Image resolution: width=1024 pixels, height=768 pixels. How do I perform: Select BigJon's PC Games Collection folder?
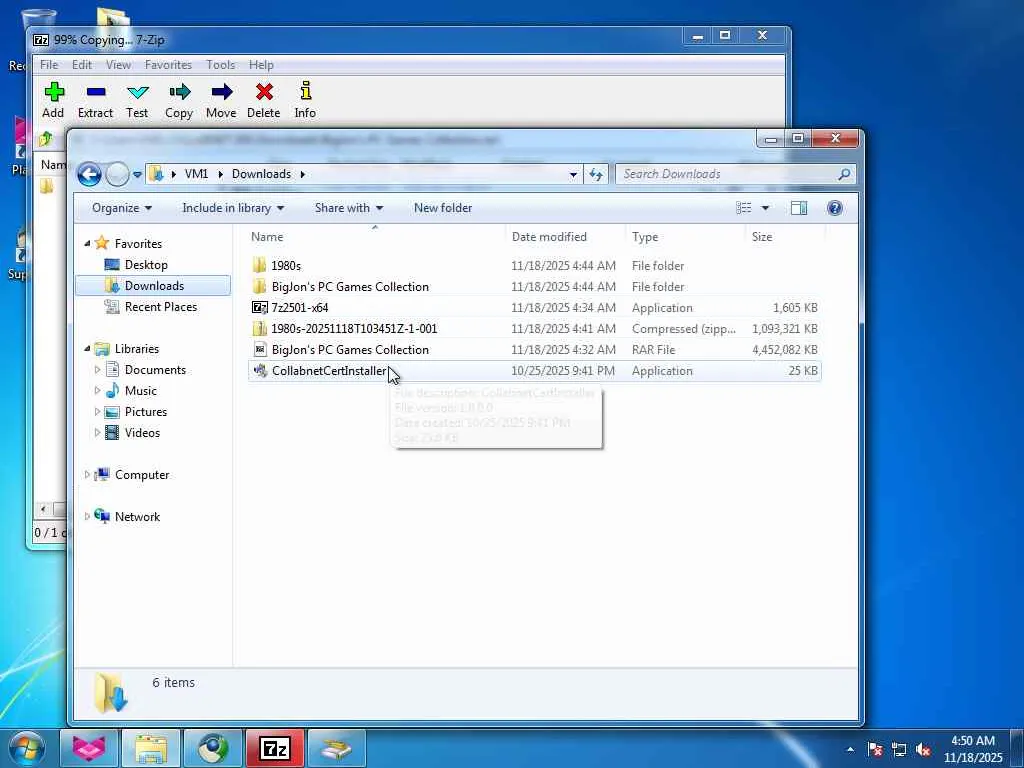[x=350, y=287]
